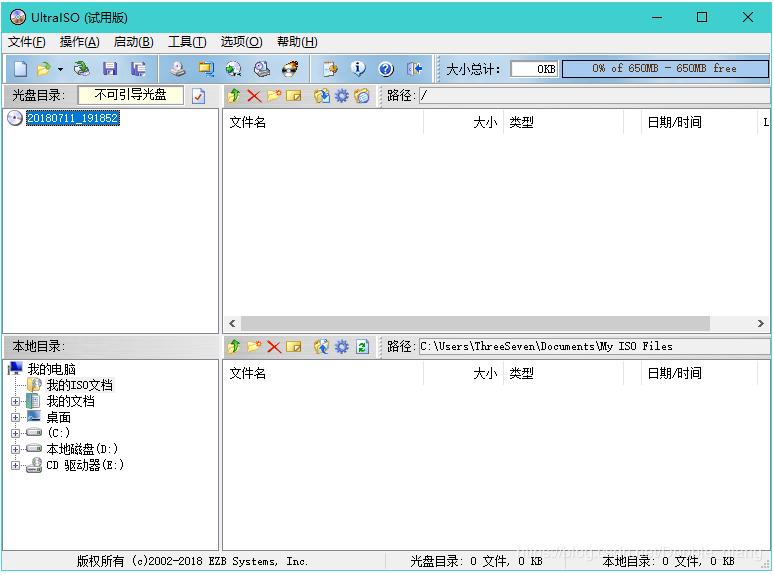Open the 工具(T) menu

187,42
